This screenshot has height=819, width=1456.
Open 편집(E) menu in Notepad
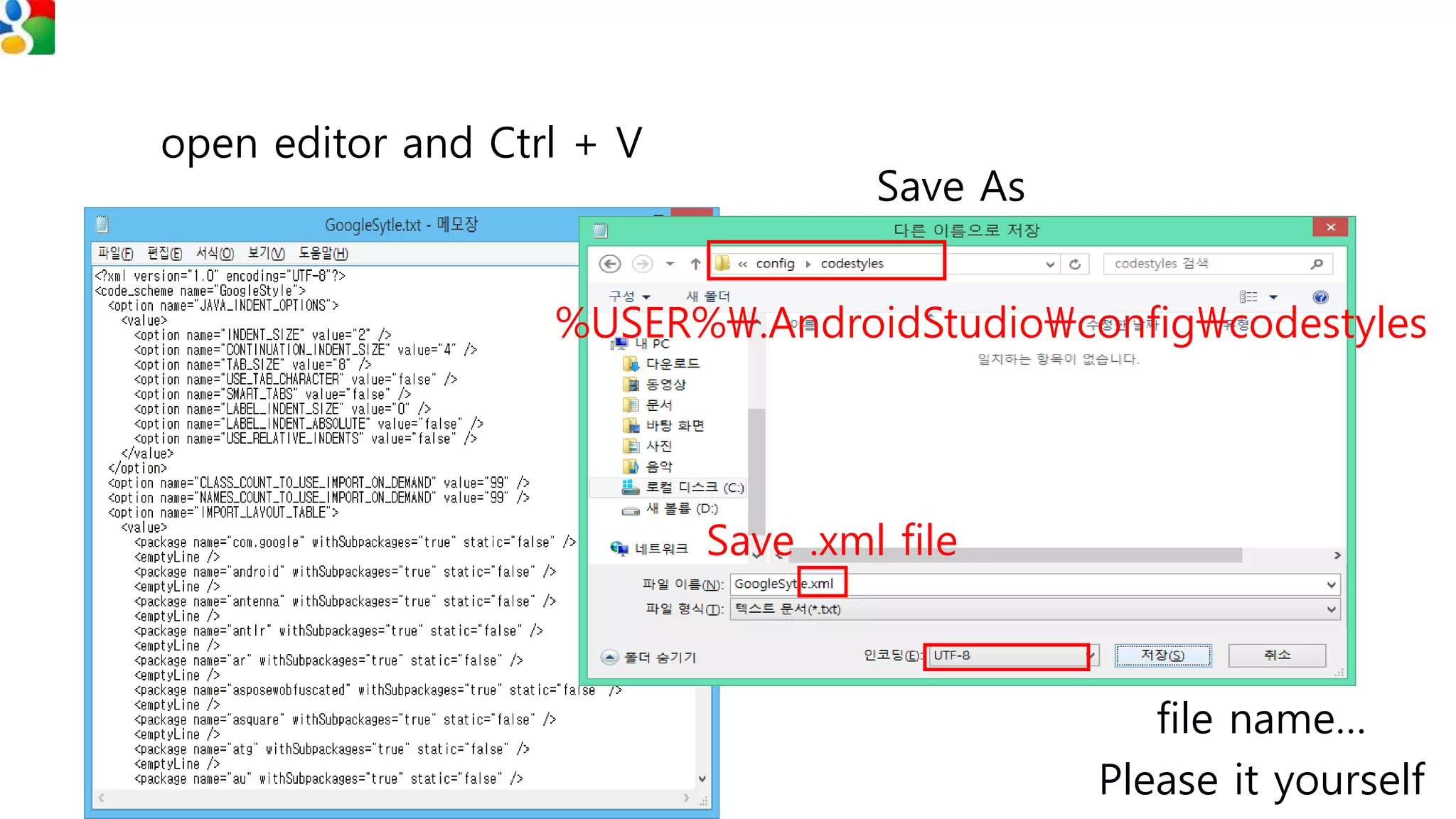pos(164,253)
